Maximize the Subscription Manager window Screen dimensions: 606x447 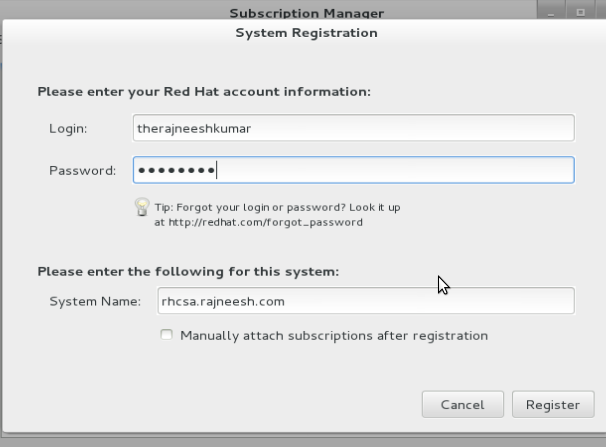pyautogui.click(x=580, y=10)
